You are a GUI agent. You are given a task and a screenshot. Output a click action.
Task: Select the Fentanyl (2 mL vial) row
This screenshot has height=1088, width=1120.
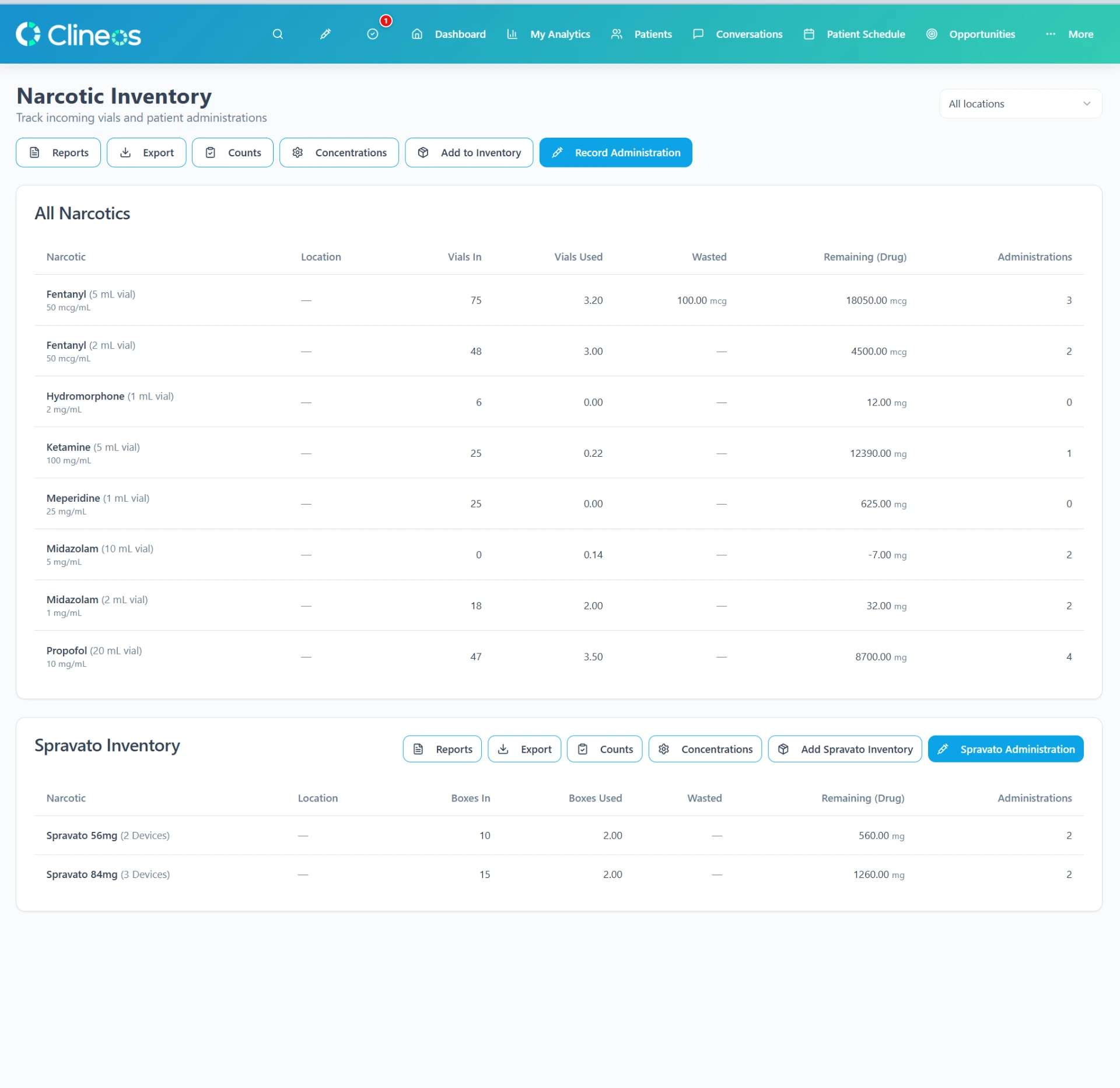point(559,351)
